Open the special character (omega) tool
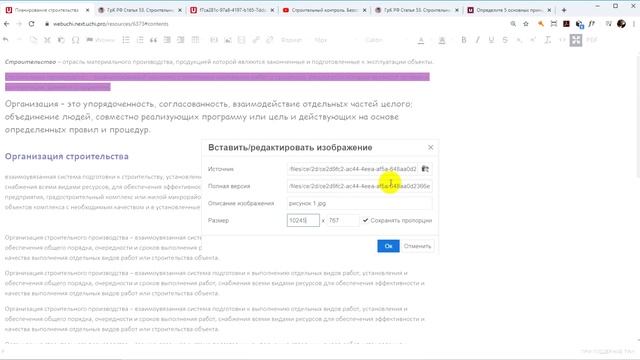Image resolution: width=640 pixels, height=360 pixels. (x=76, y=40)
